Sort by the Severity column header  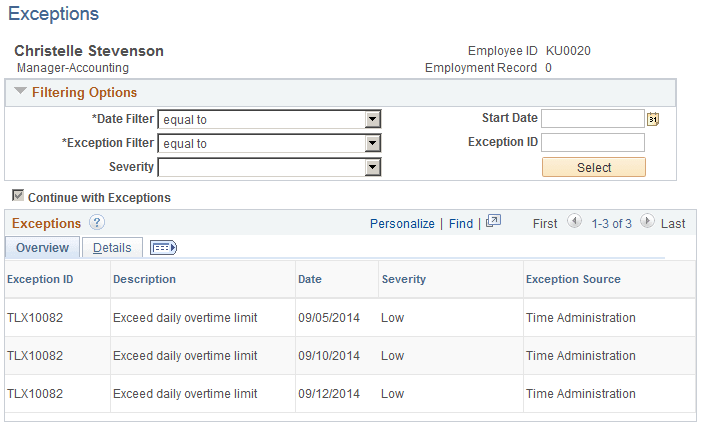click(404, 279)
